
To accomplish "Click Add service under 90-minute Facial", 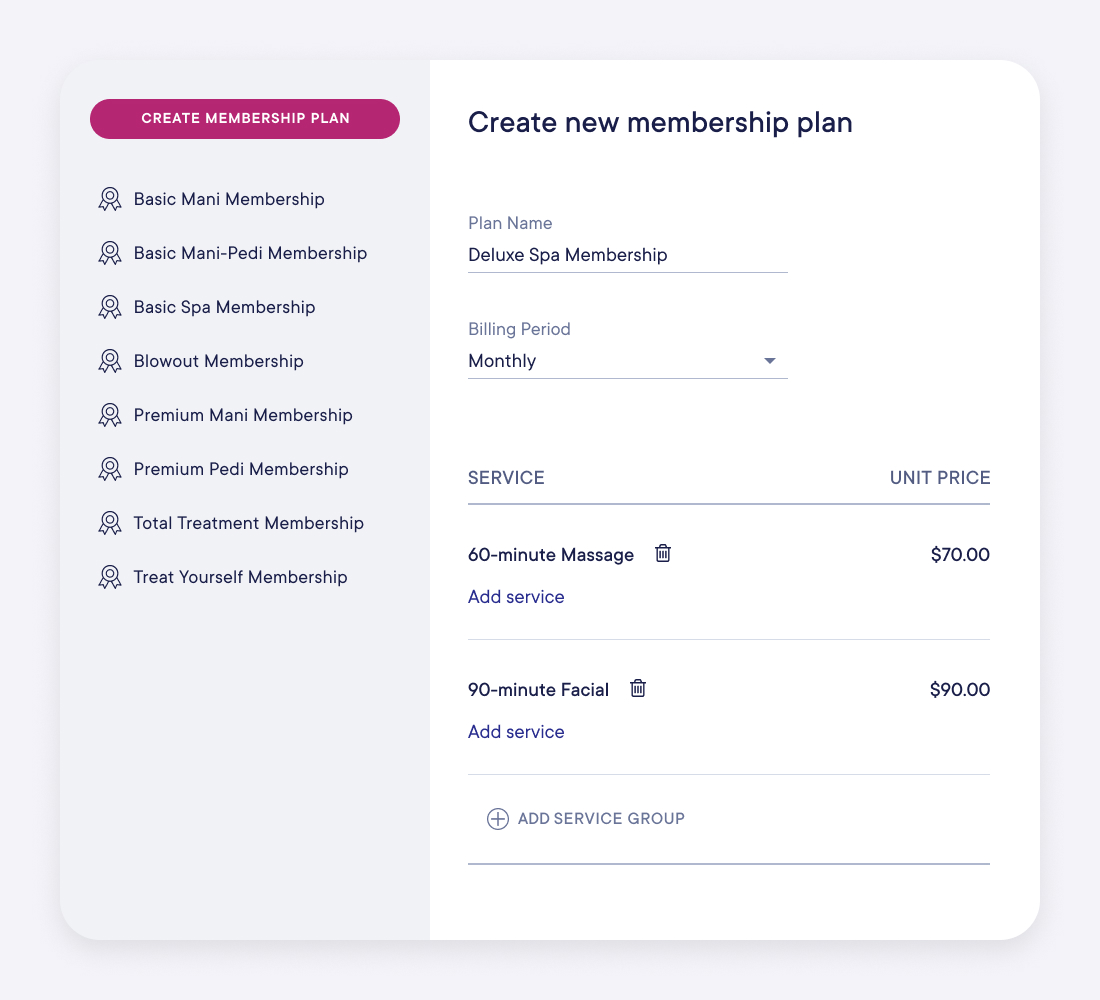I will coord(516,731).
